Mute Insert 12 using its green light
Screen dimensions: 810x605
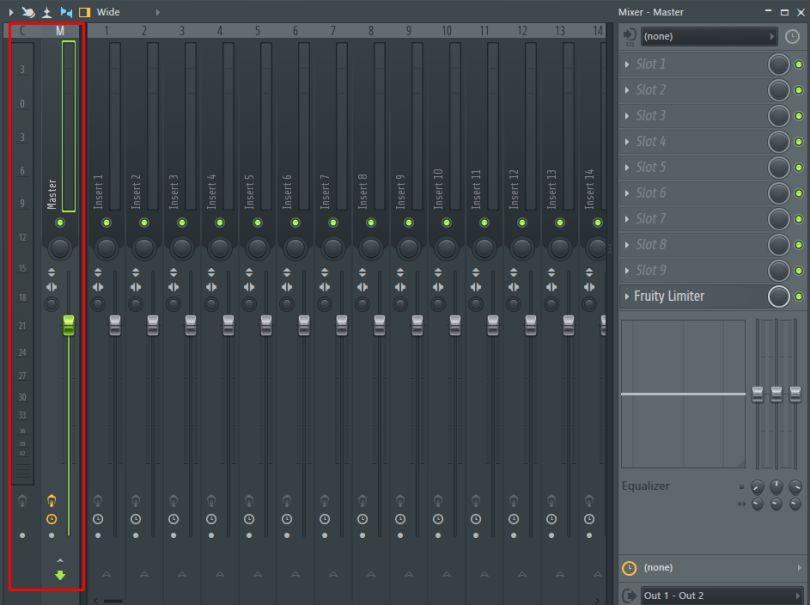coord(522,223)
